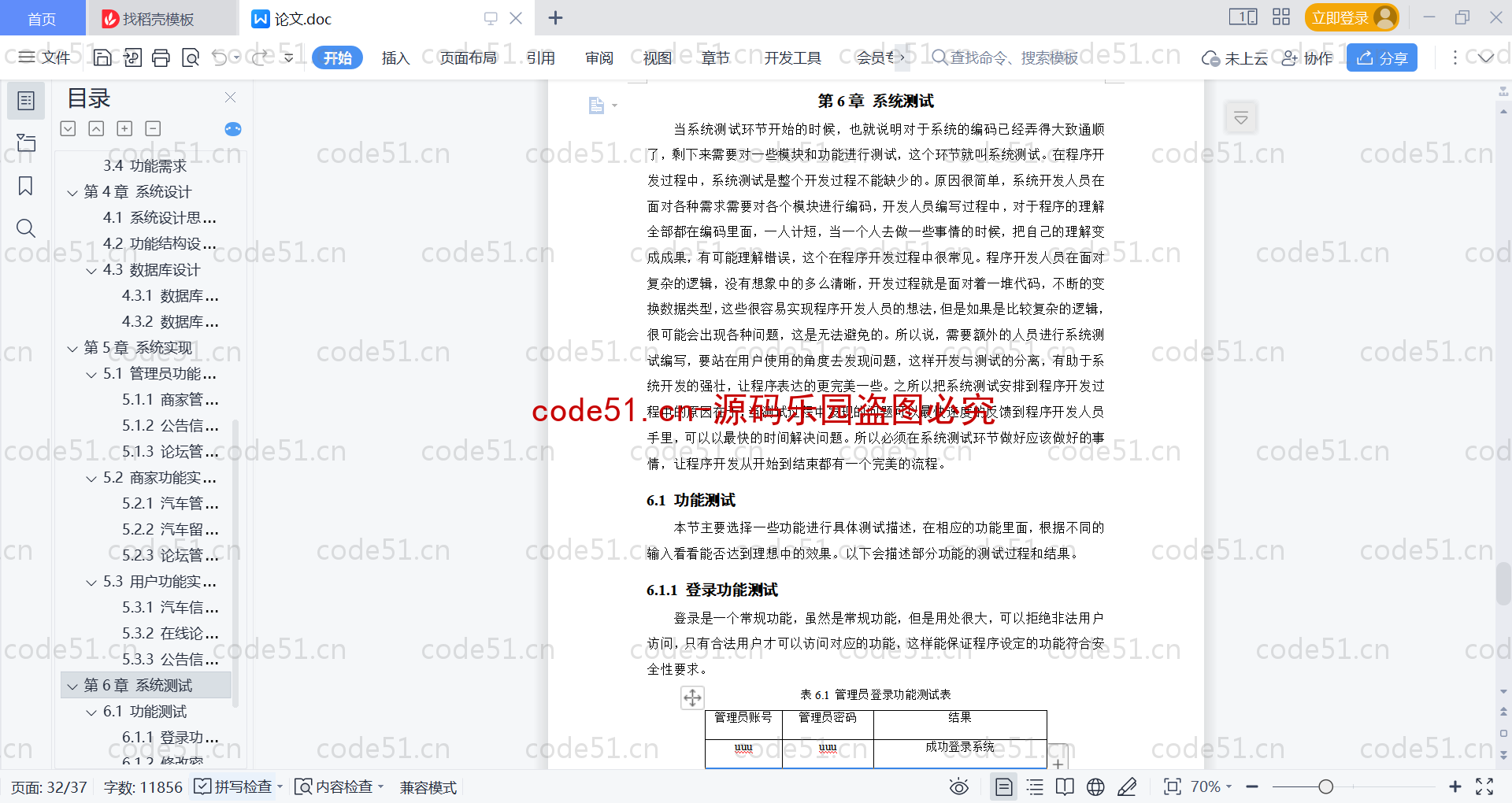Image resolution: width=1512 pixels, height=803 pixels.
Task: Select the 引用 ribbon tab
Action: (x=540, y=57)
